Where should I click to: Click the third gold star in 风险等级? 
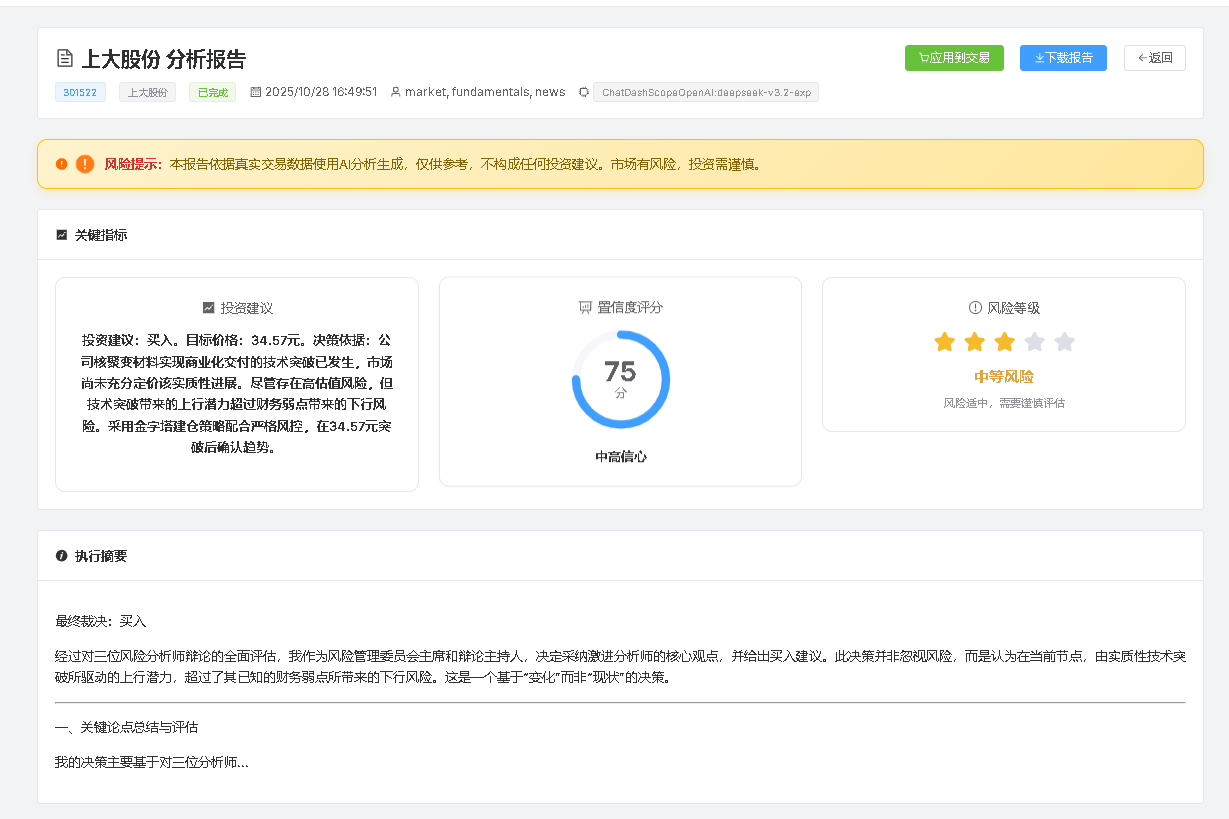tap(1004, 342)
